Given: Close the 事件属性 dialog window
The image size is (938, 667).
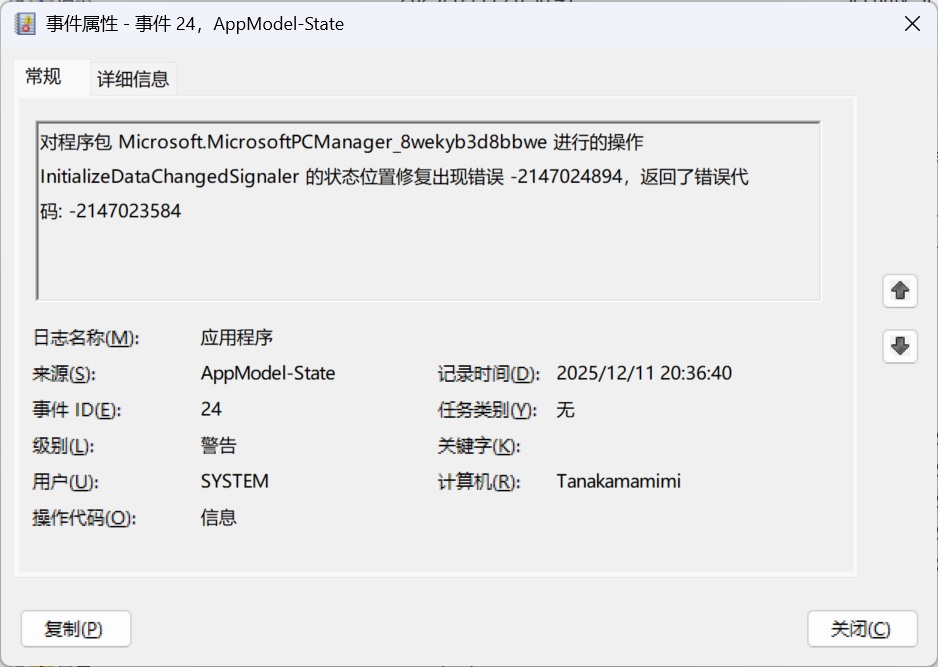Looking at the screenshot, I should 912,24.
